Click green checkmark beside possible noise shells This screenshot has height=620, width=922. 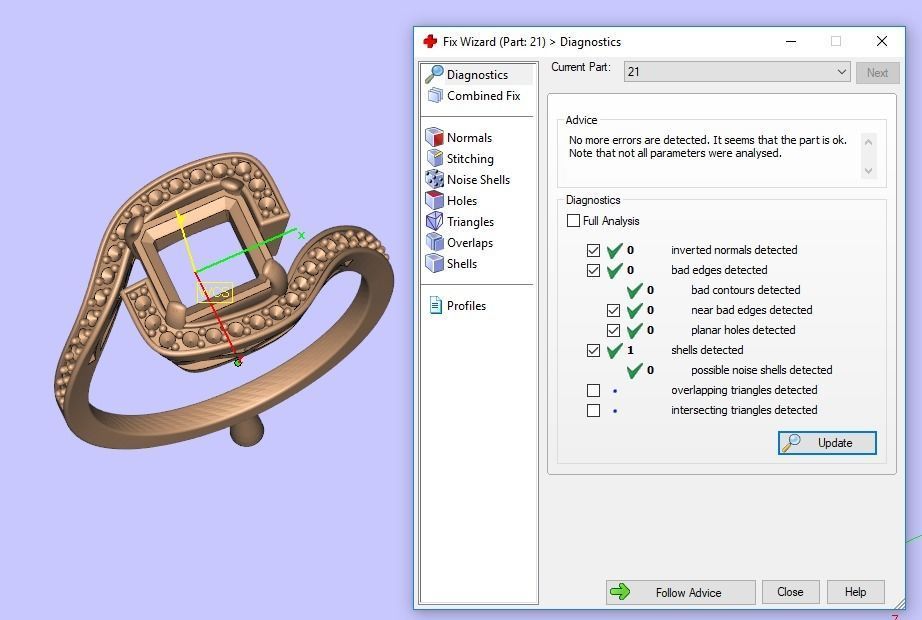tap(634, 370)
